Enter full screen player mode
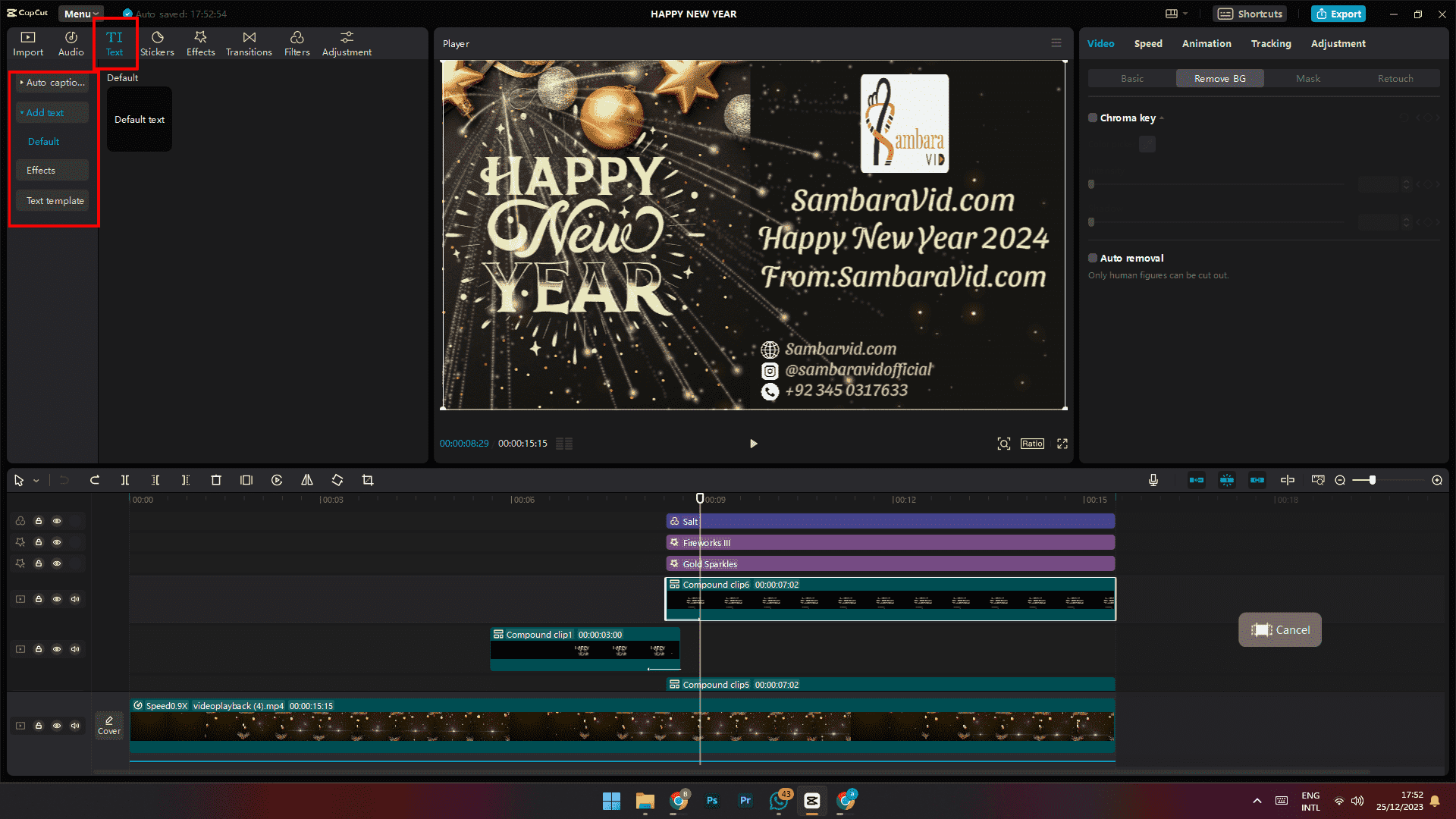The image size is (1456, 819). pos(1062,444)
